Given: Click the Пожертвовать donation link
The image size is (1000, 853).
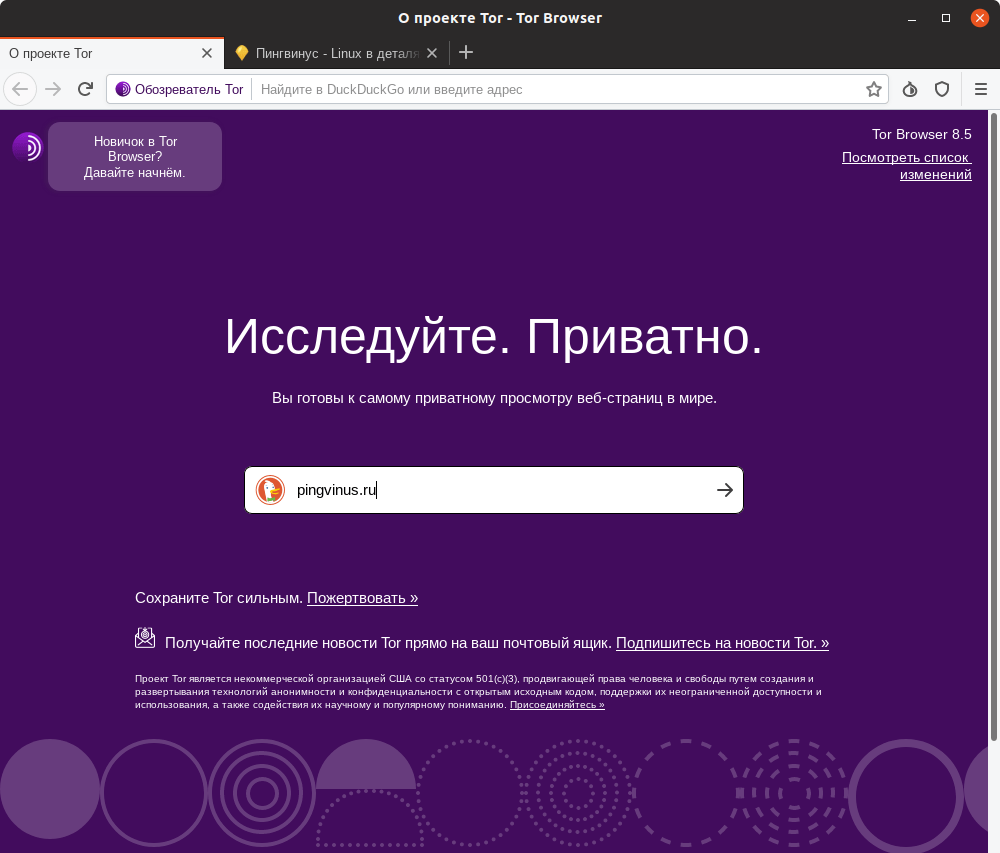Looking at the screenshot, I should 362,598.
